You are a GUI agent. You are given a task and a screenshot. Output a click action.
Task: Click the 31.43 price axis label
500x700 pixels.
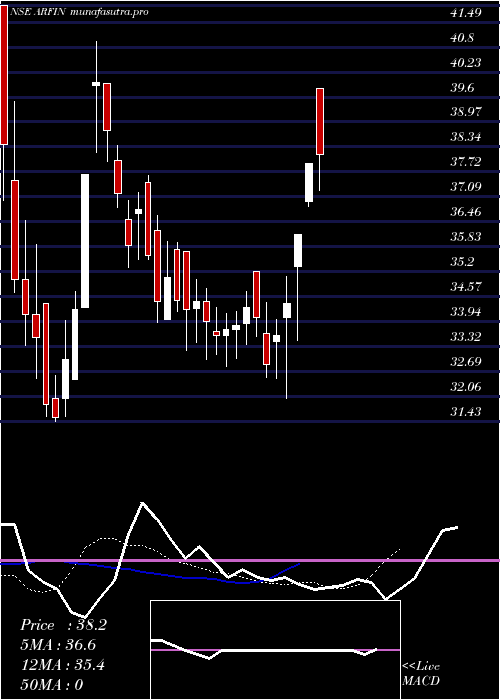pyautogui.click(x=466, y=412)
